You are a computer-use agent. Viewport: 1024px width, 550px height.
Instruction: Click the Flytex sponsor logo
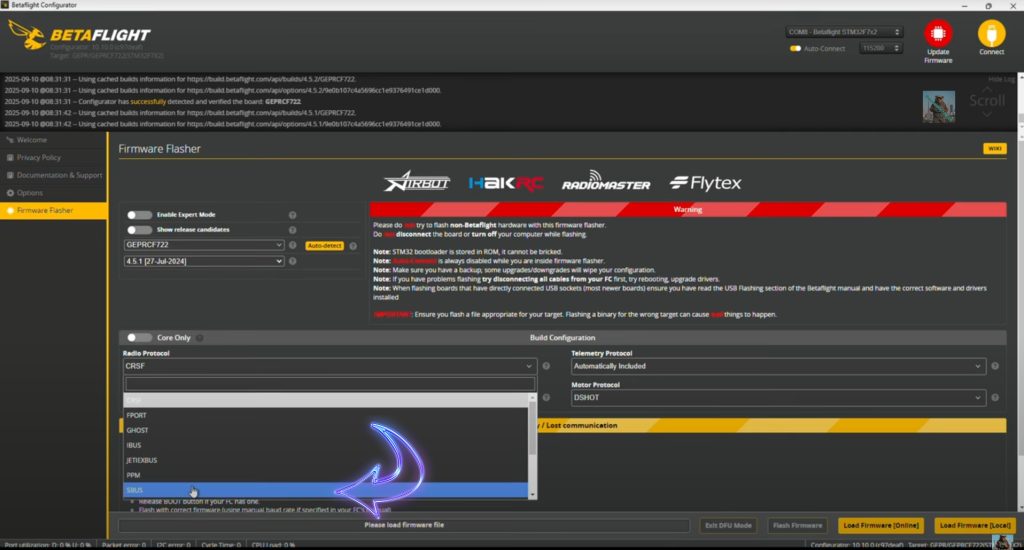tap(705, 183)
